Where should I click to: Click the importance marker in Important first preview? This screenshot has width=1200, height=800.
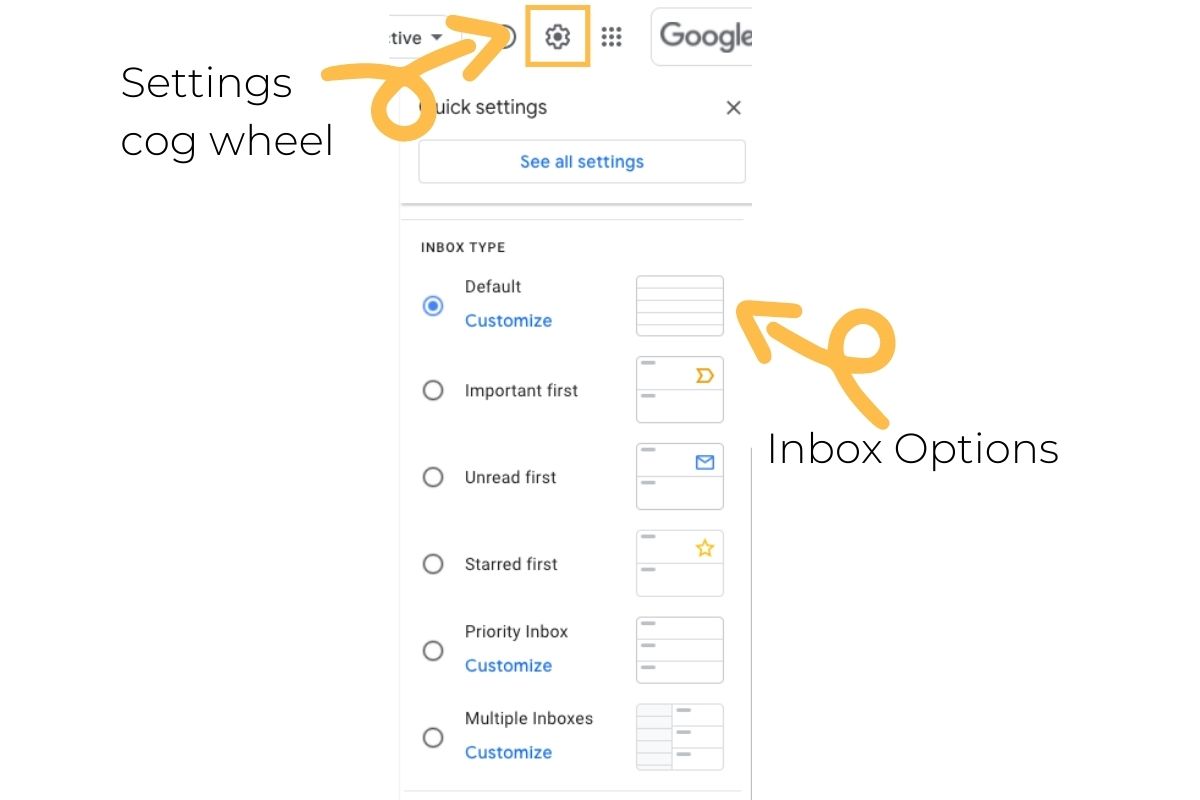tap(705, 375)
